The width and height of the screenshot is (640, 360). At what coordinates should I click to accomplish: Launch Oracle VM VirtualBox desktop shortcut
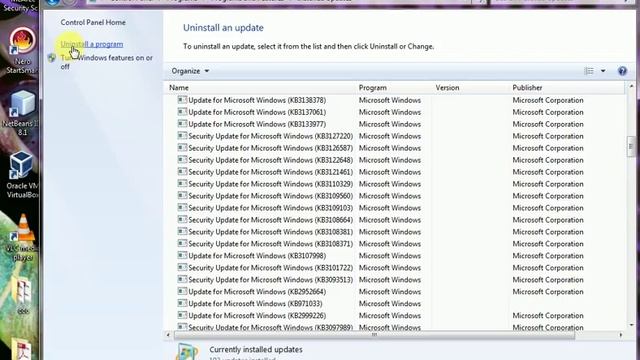(x=21, y=175)
